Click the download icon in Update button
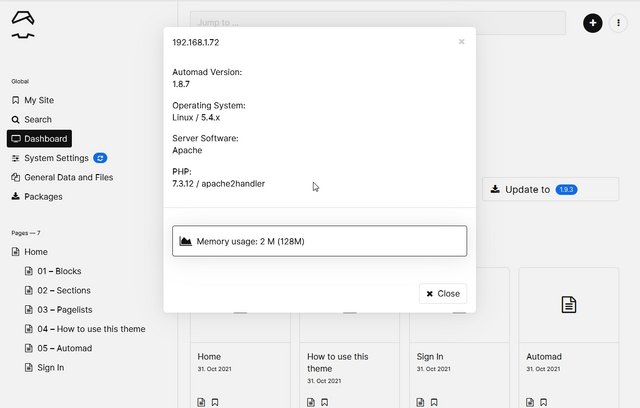The width and height of the screenshot is (640, 408). click(x=495, y=189)
